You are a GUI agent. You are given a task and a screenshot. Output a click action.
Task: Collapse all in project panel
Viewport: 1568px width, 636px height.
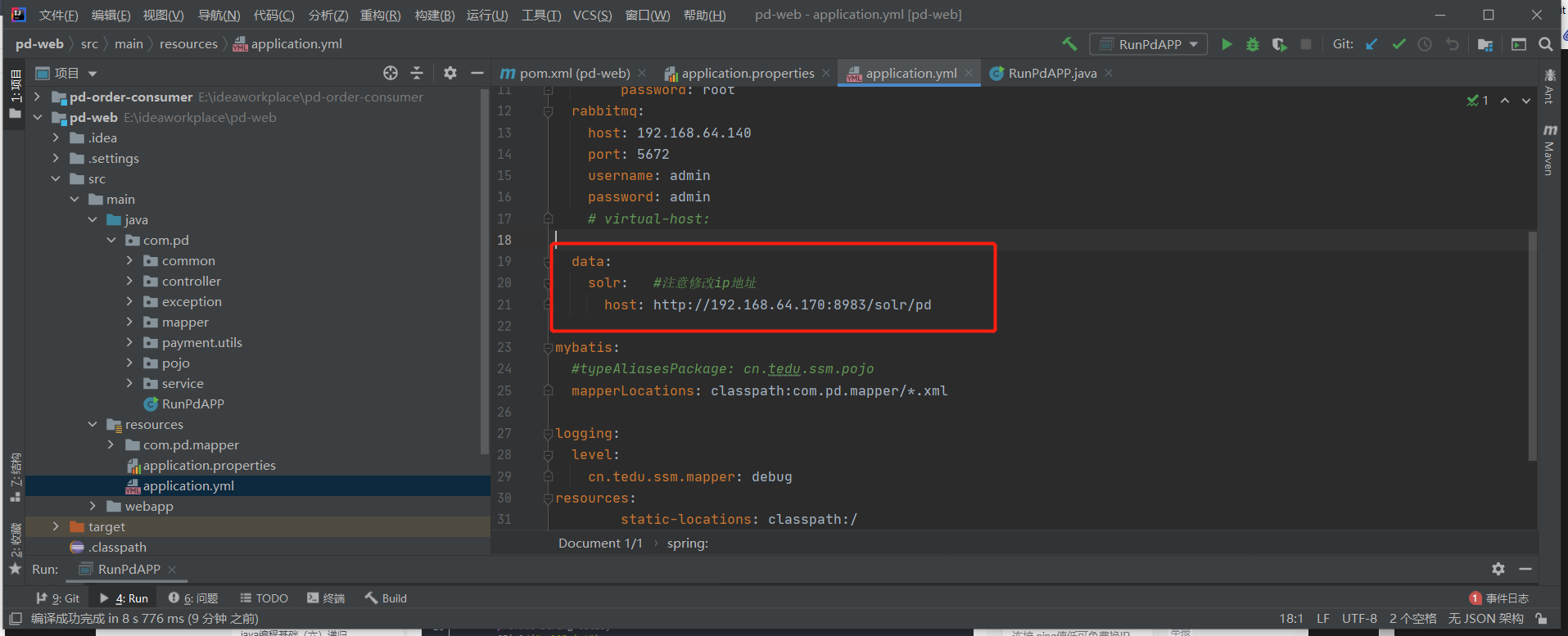[x=417, y=73]
